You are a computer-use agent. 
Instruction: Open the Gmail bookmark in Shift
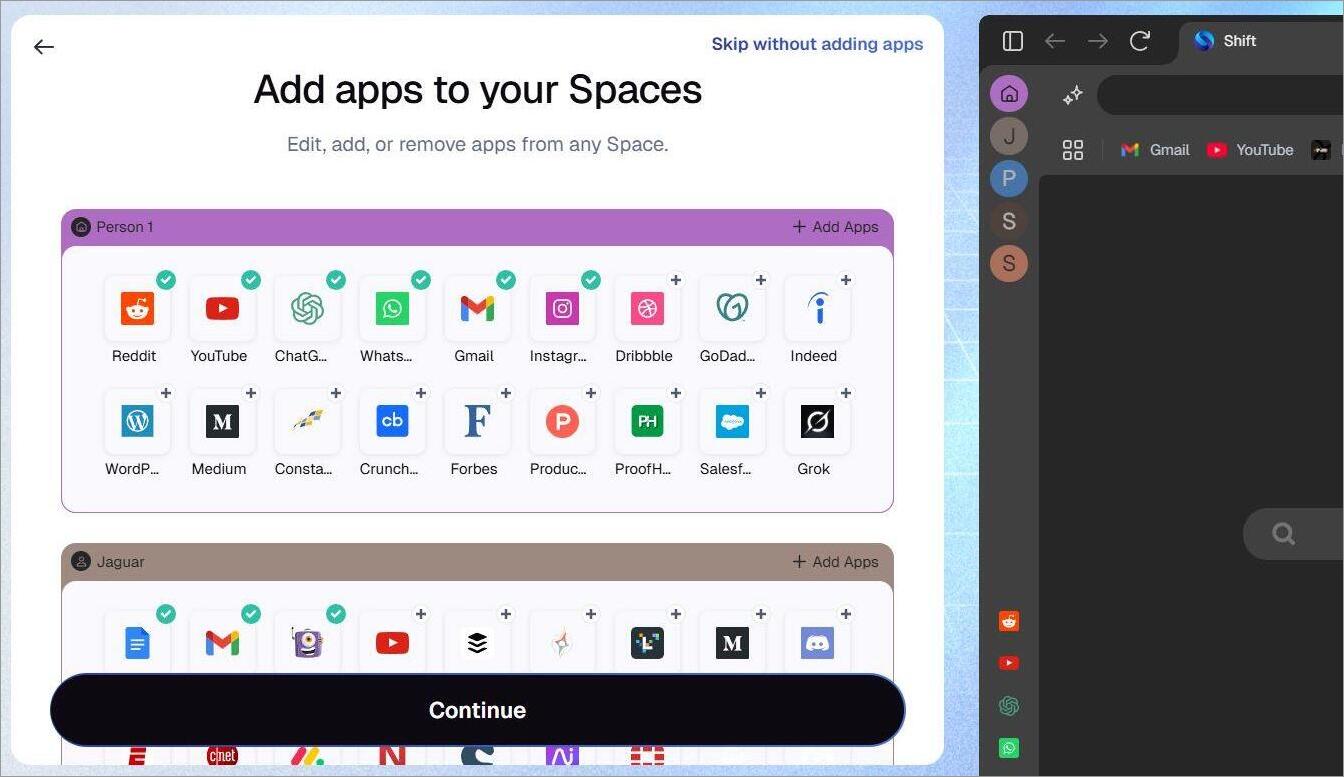pyautogui.click(x=1155, y=150)
